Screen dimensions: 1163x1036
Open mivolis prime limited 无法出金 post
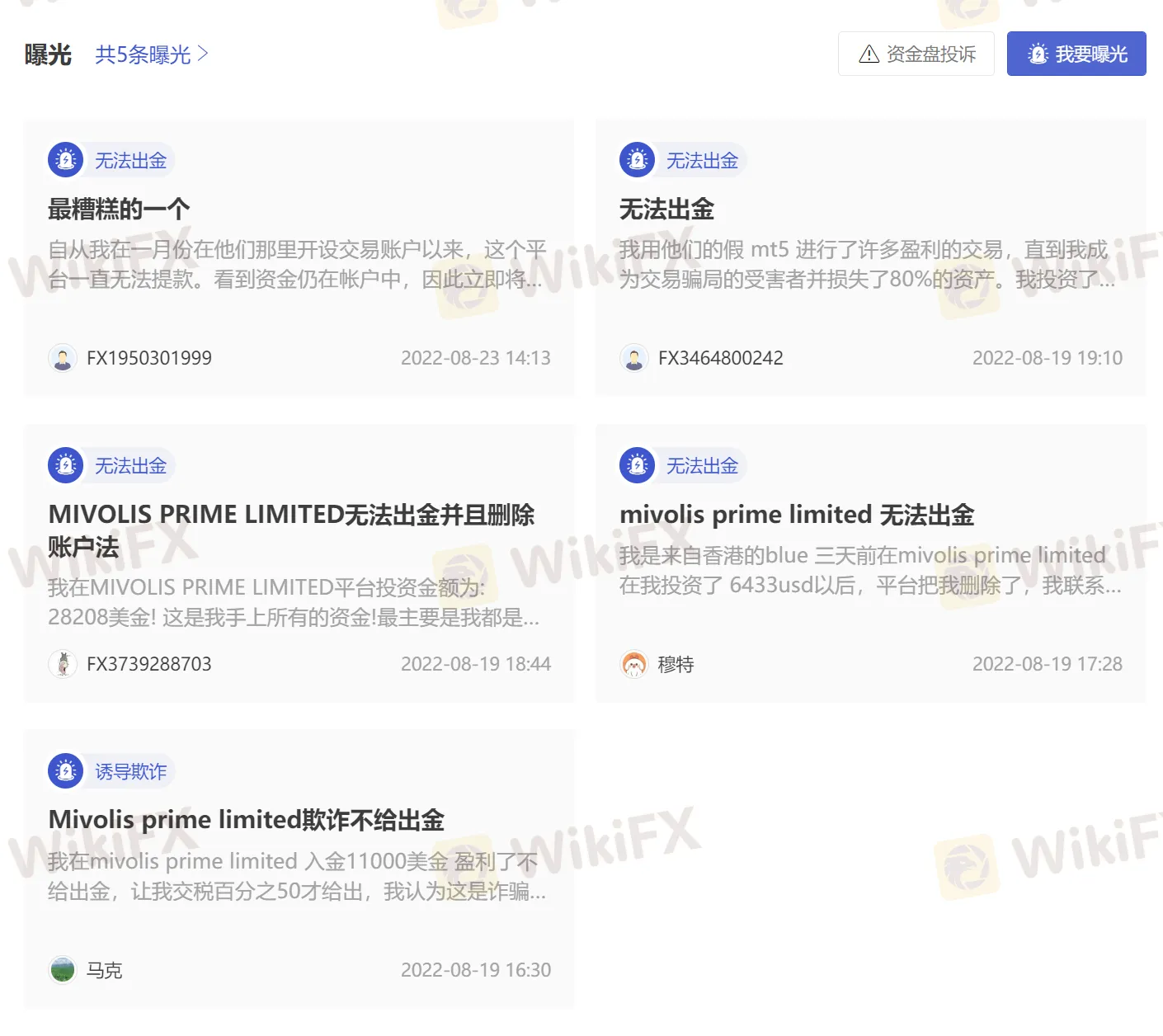(797, 515)
